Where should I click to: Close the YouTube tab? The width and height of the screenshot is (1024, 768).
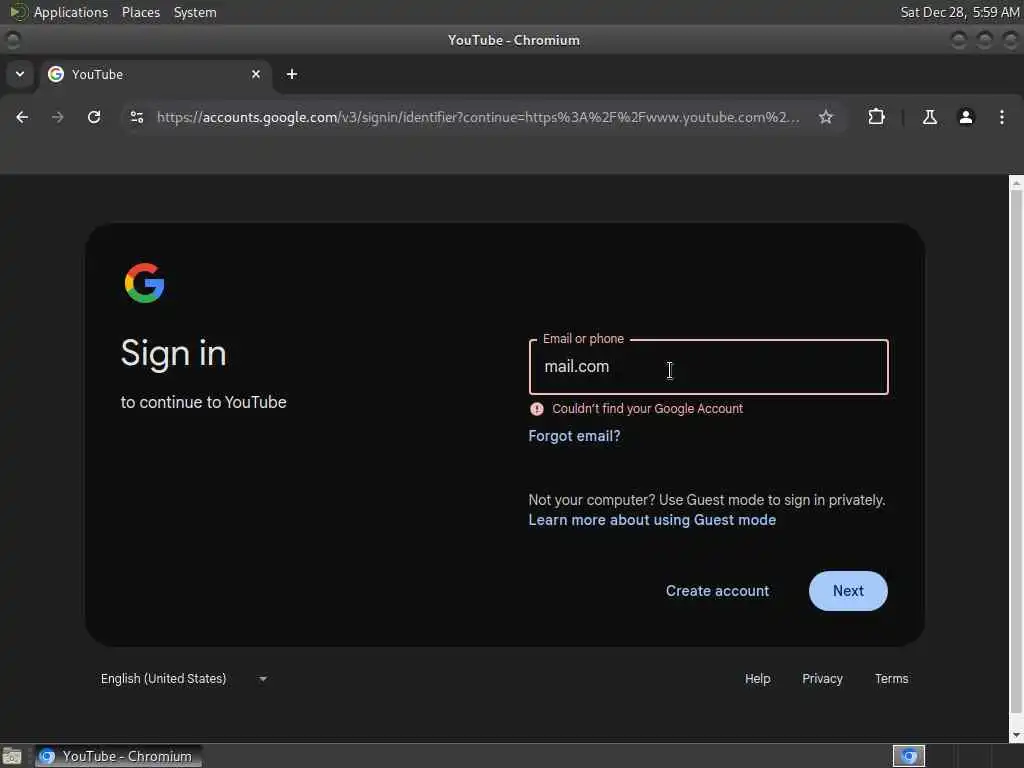coord(256,74)
